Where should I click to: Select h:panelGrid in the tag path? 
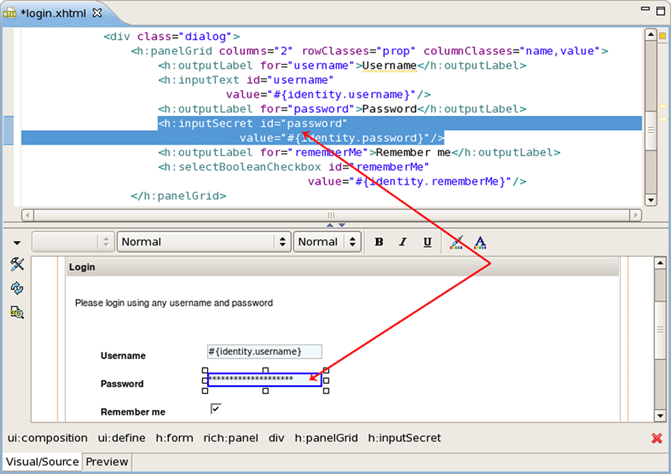(326, 438)
